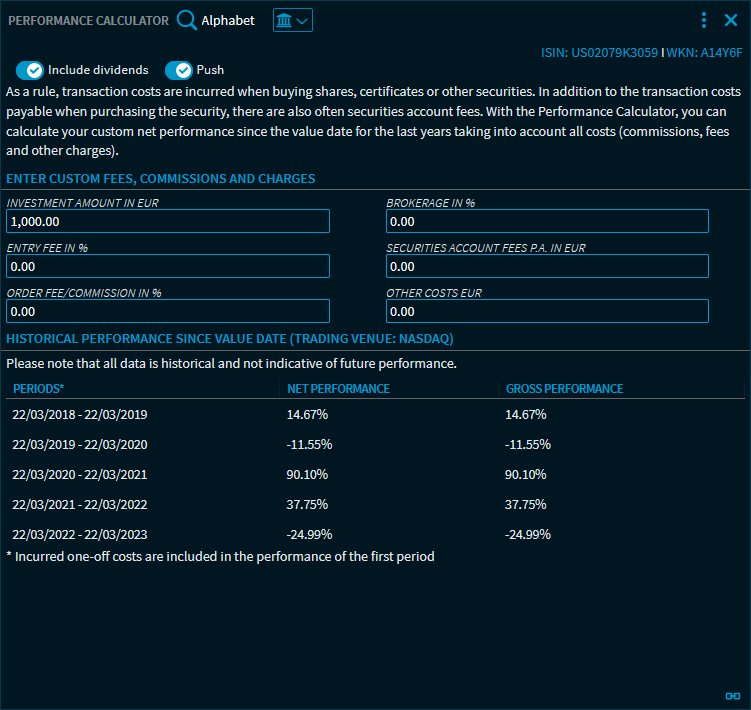The height and width of the screenshot is (710, 751).
Task: Click the Periods column header
Action: coord(39,388)
